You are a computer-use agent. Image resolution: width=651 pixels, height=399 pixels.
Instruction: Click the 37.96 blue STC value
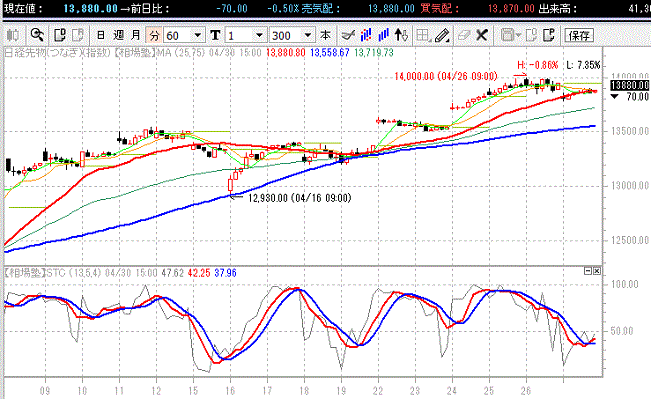pyautogui.click(x=225, y=273)
